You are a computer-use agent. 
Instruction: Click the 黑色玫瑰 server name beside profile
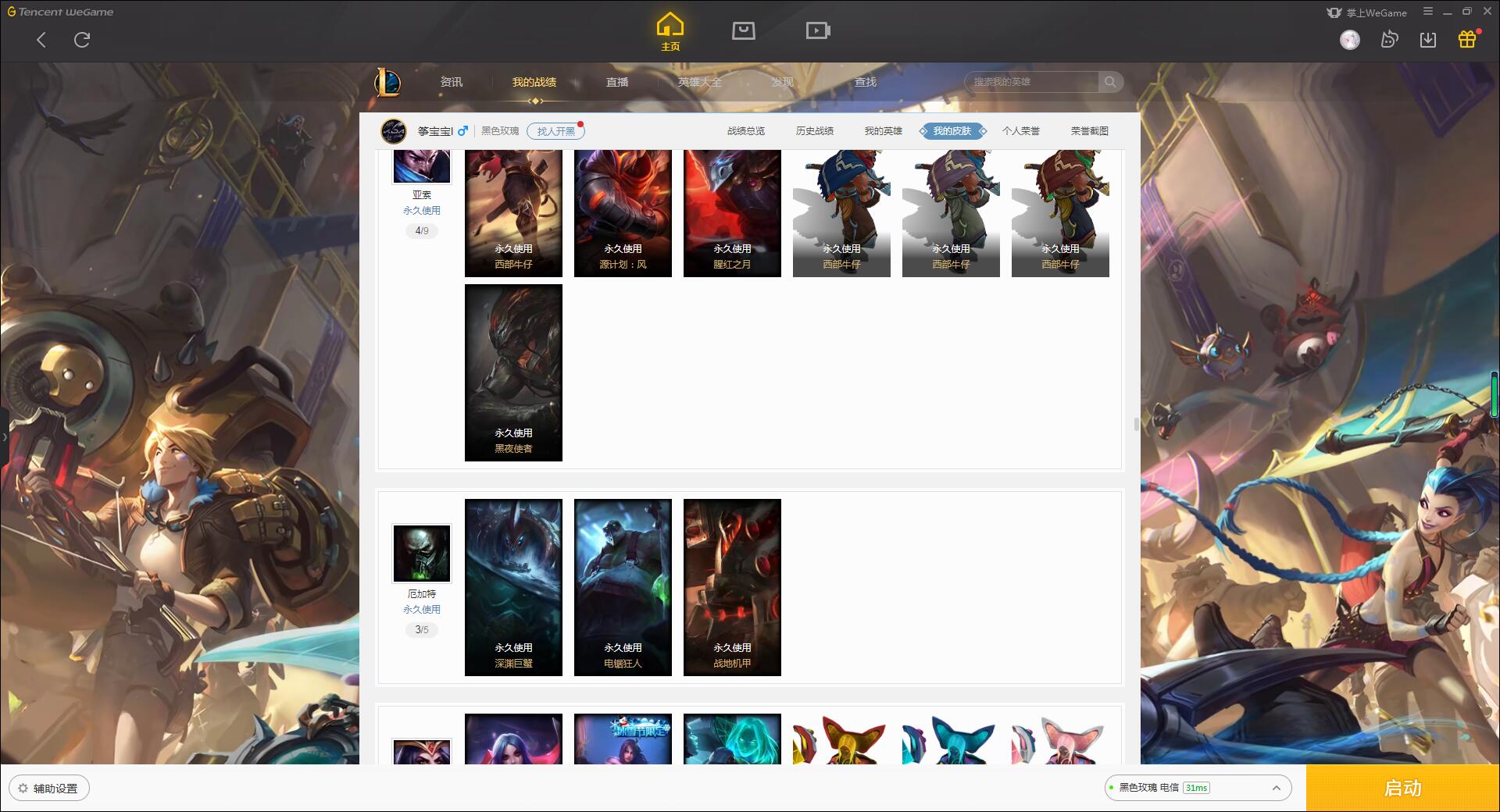tap(500, 131)
